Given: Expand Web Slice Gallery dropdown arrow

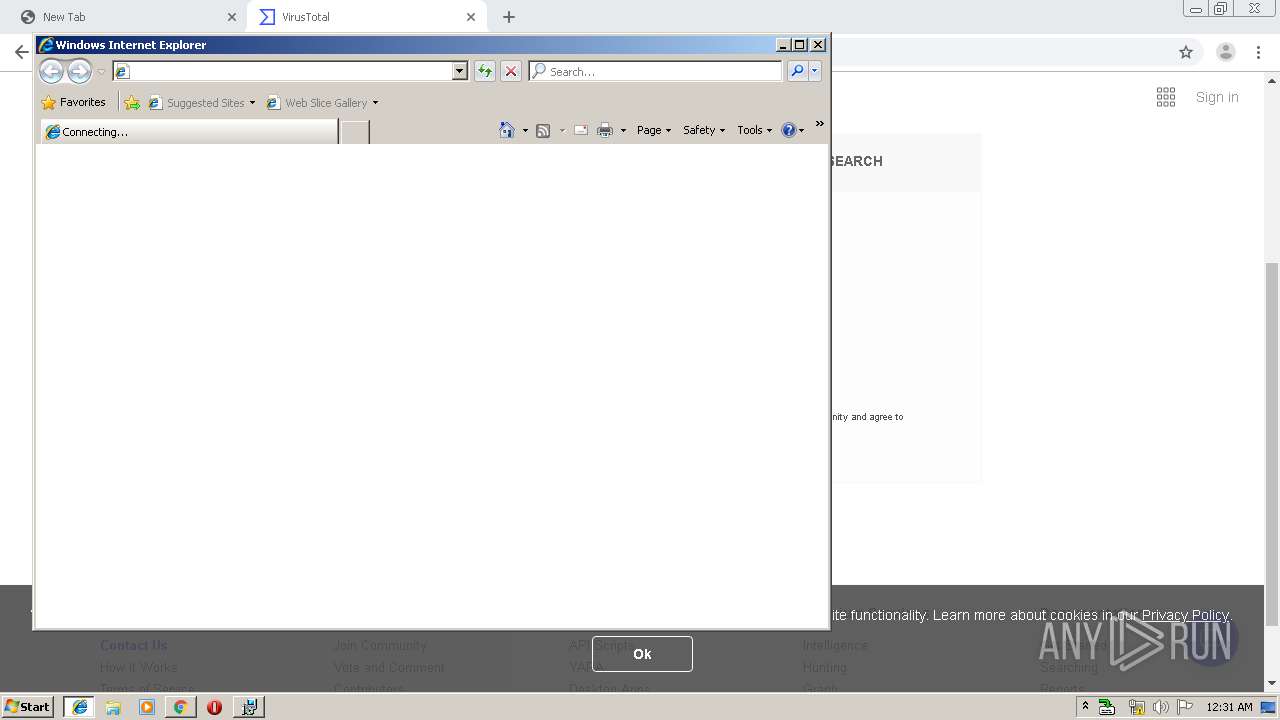Looking at the screenshot, I should (x=376, y=102).
